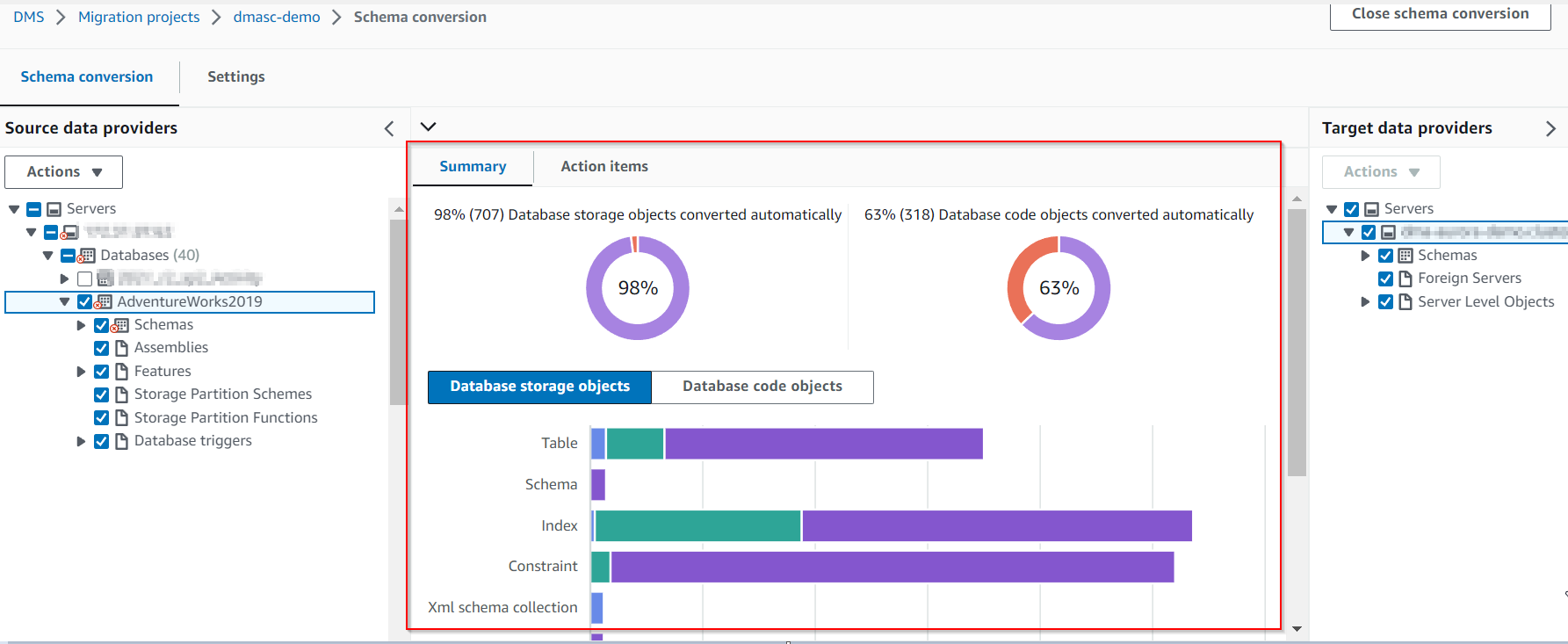Click the Databases (40) grid icon

(x=86, y=256)
